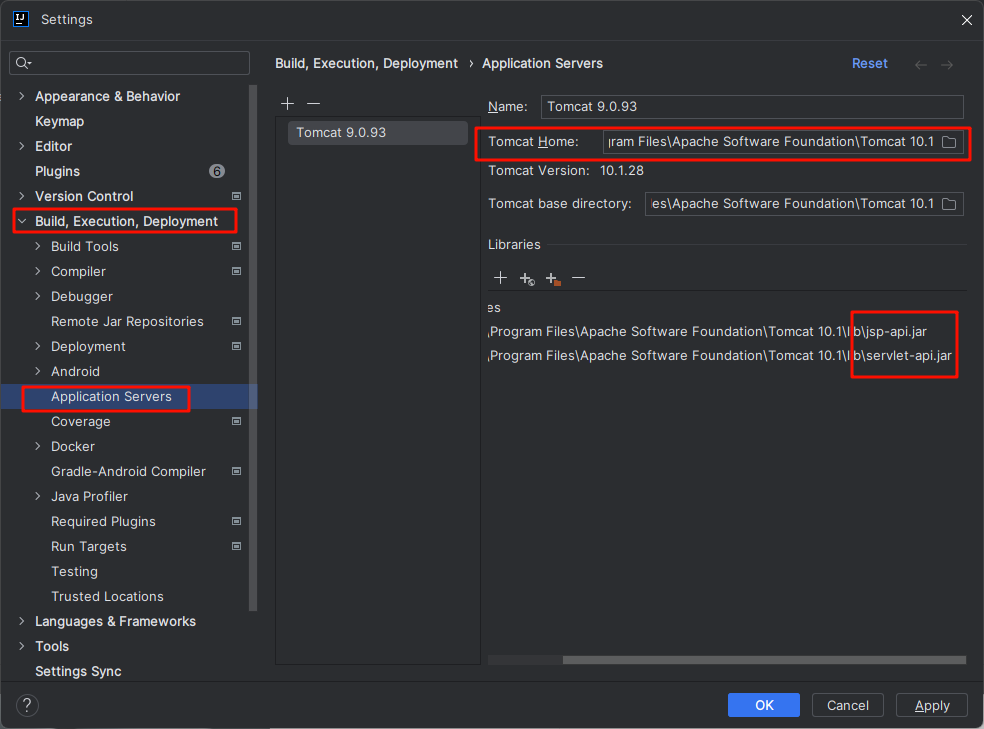Expand the Compiler node
The image size is (984, 729).
coord(38,272)
